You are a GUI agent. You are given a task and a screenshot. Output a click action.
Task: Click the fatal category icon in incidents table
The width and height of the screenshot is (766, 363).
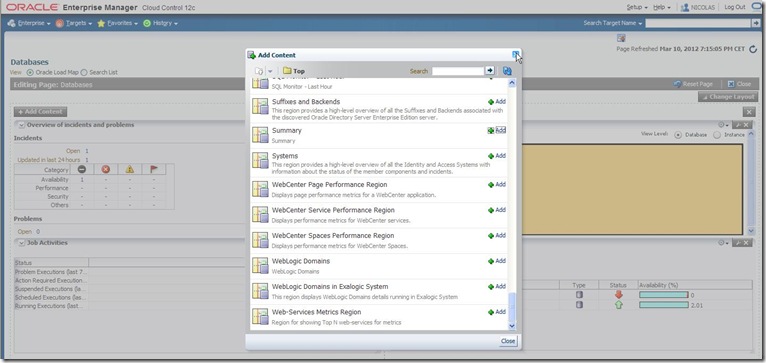coord(82,170)
